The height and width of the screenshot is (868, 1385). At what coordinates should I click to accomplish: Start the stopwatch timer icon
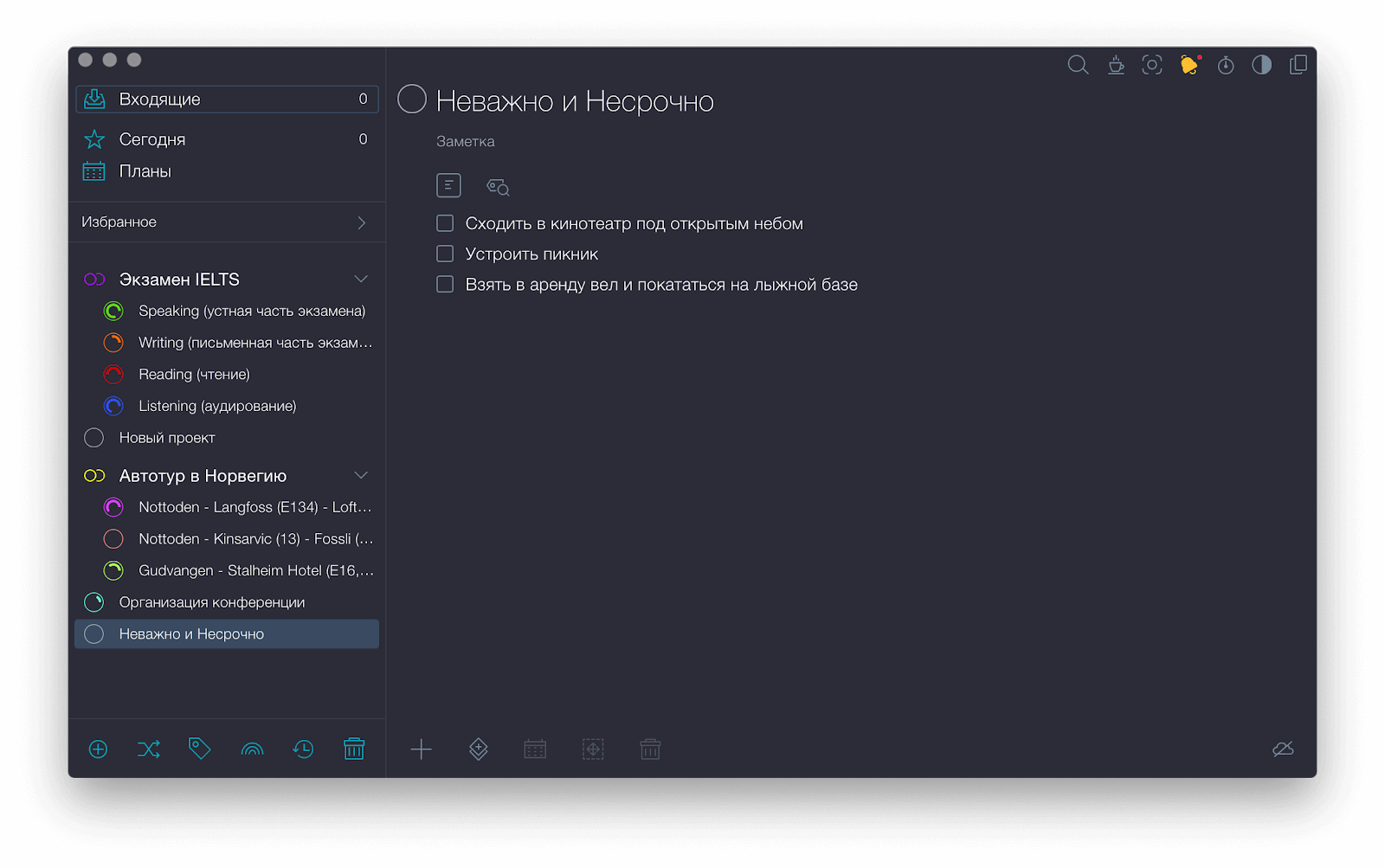[1226, 65]
